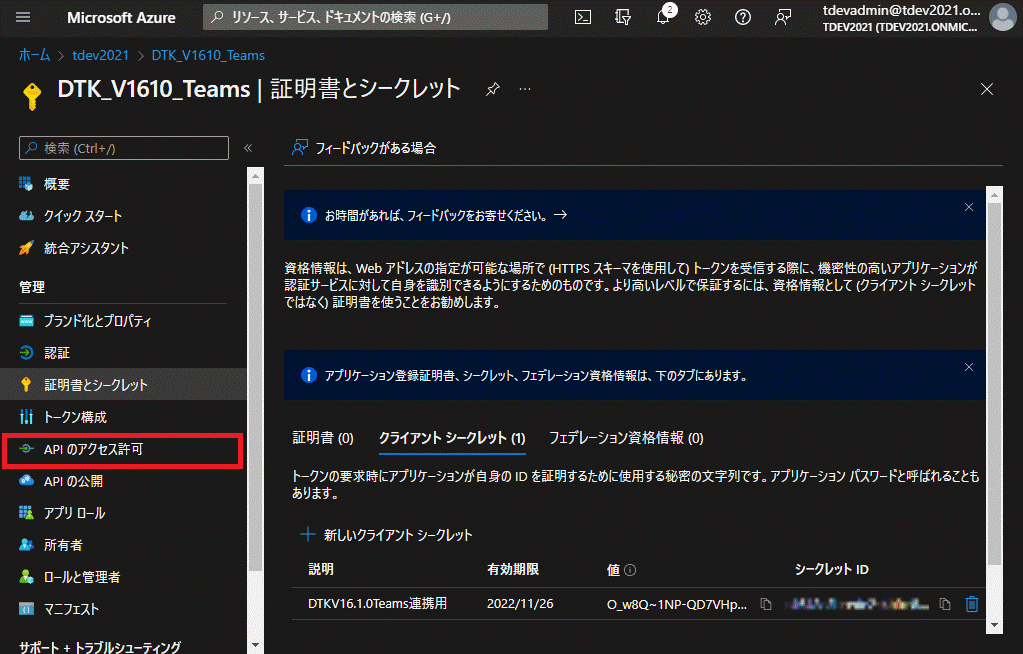Open the portal settings gear
Viewport: 1023px width, 654px height.
tap(703, 17)
